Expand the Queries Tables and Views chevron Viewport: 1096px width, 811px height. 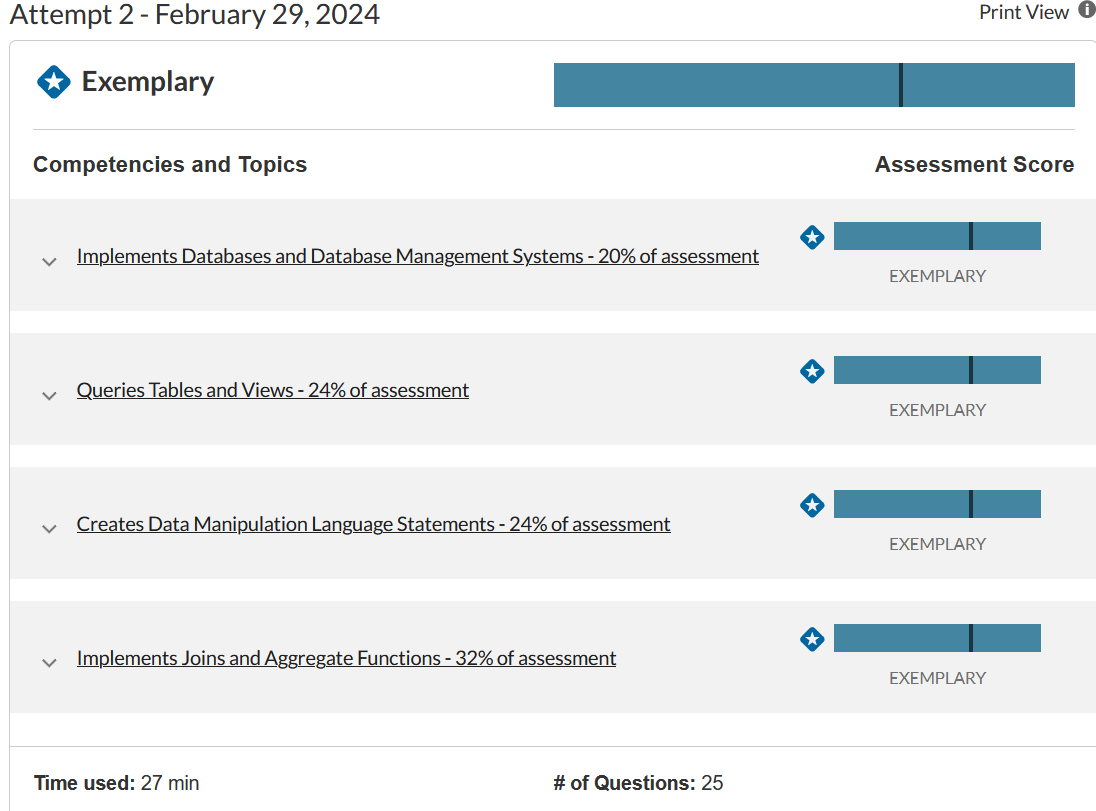49,395
